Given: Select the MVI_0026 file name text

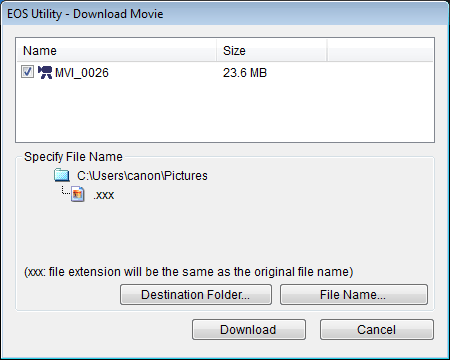Looking at the screenshot, I should coord(82,73).
